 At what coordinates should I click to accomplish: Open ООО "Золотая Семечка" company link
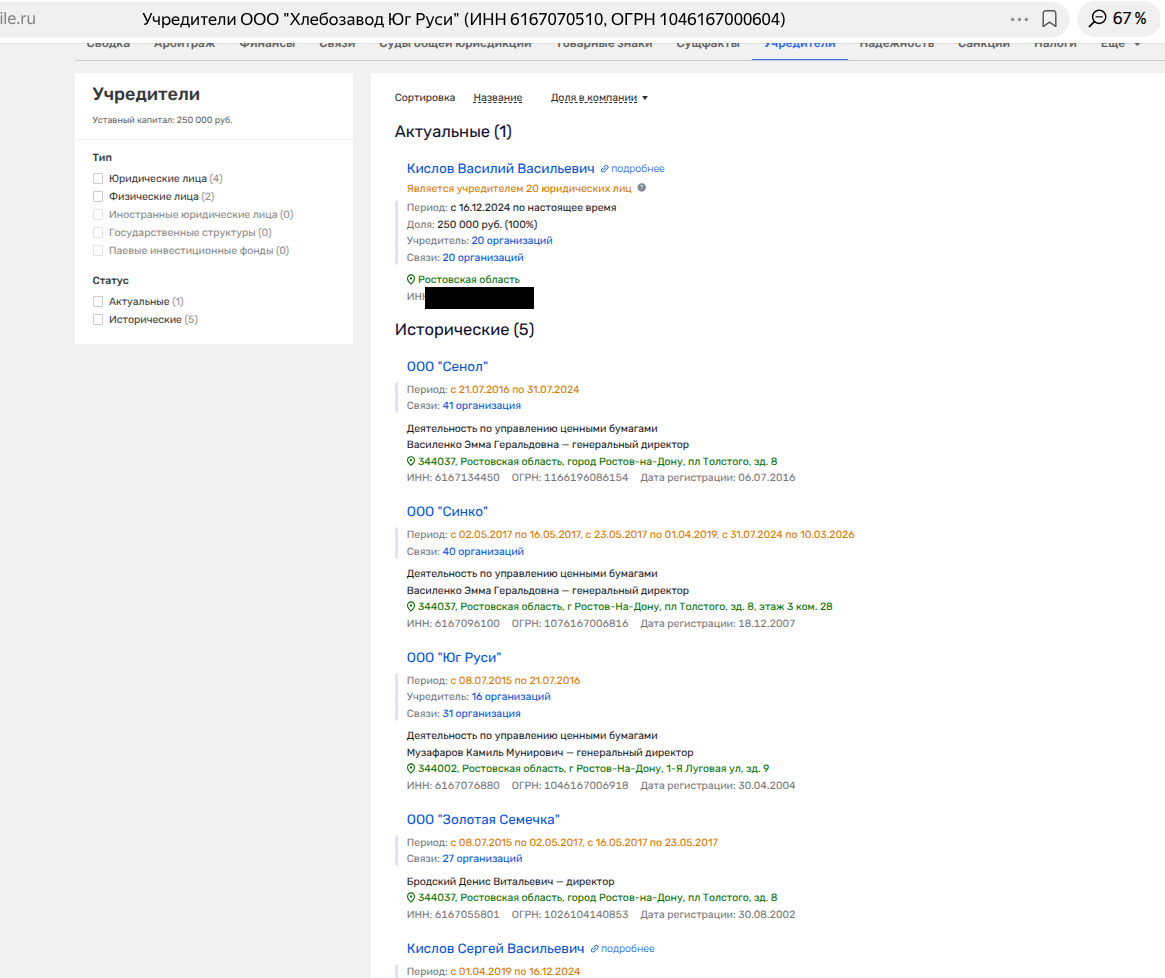[x=483, y=820]
